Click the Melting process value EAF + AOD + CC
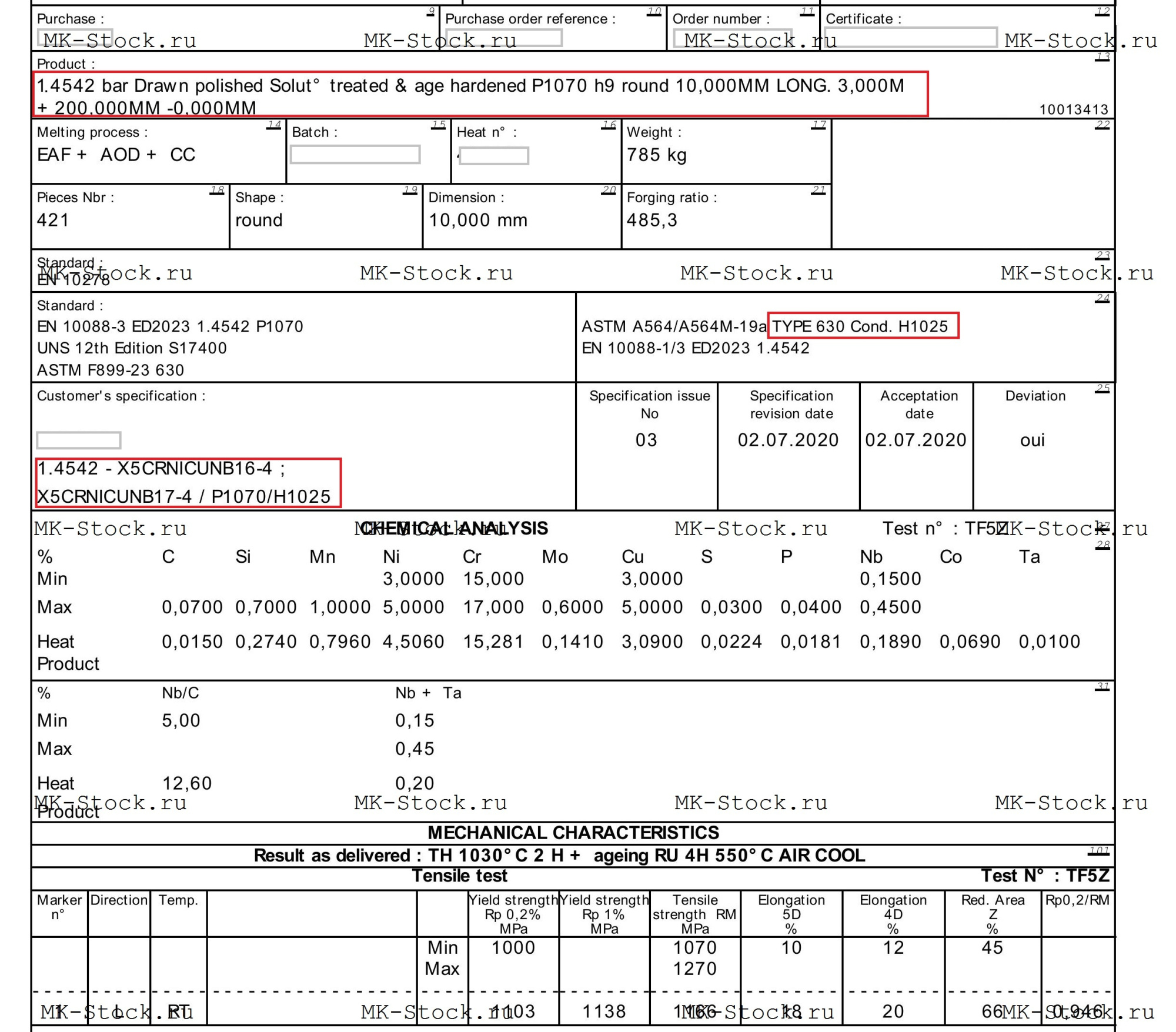 (x=116, y=155)
